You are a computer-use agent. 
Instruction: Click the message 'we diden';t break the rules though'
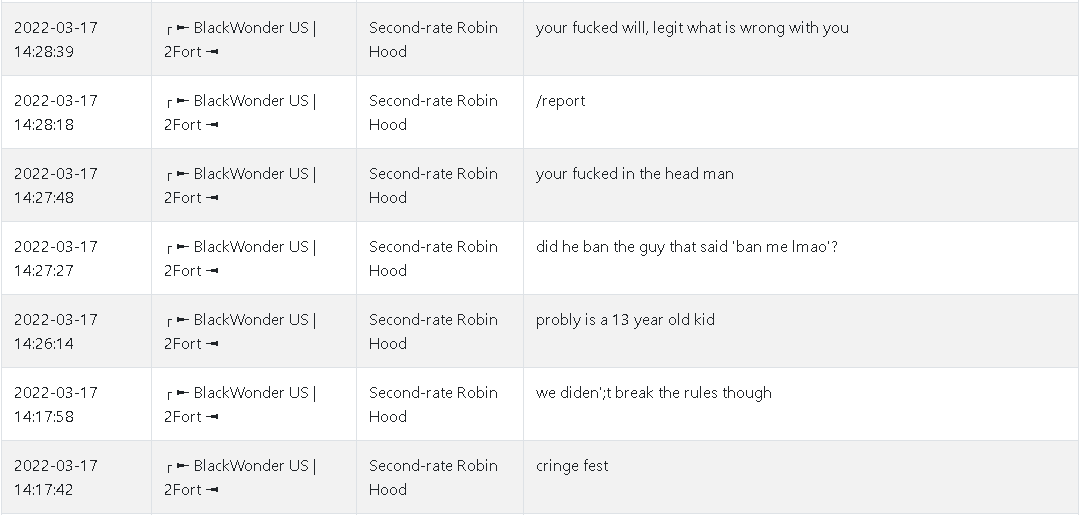tap(653, 393)
